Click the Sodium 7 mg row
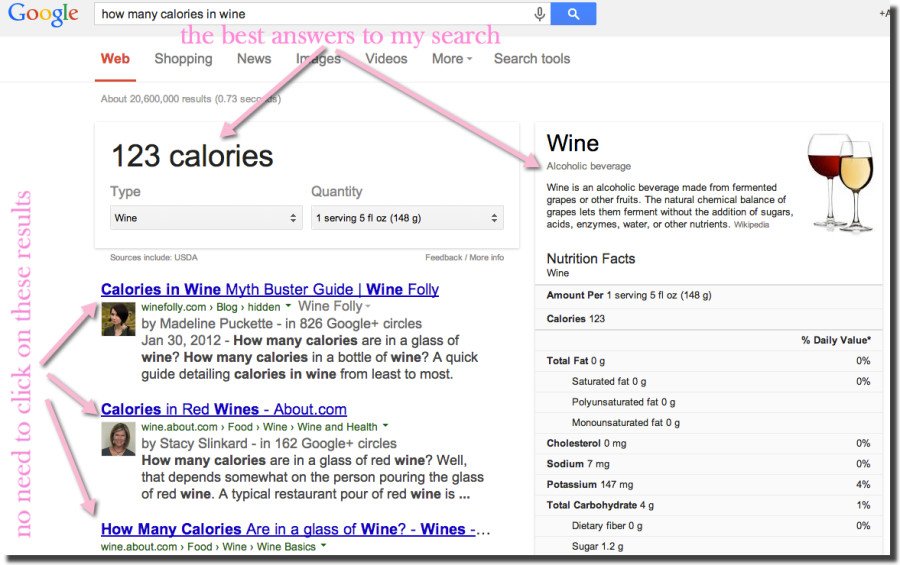This screenshot has width=900, height=565. [708, 464]
